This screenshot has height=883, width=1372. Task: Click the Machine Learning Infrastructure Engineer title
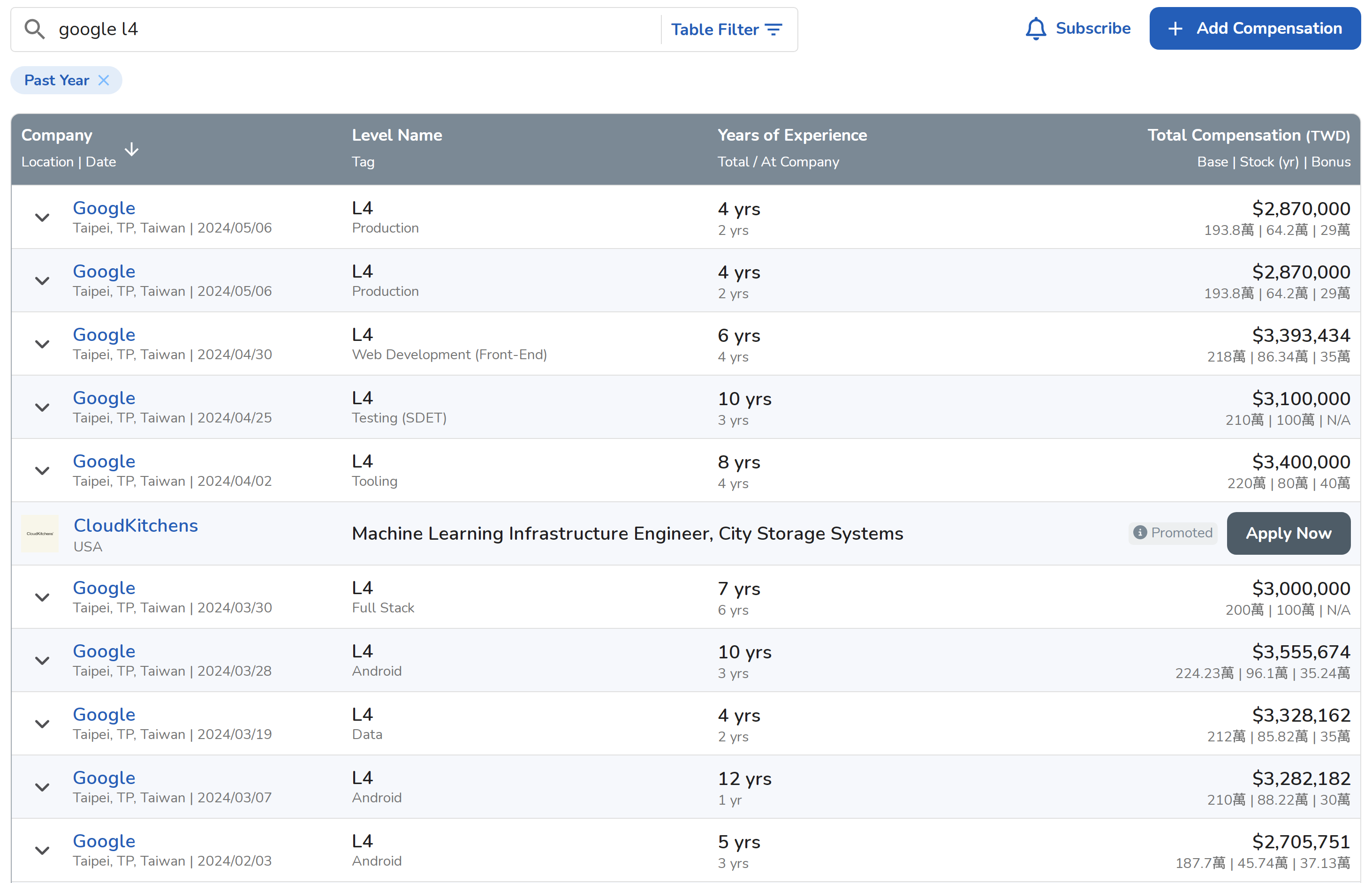(628, 534)
